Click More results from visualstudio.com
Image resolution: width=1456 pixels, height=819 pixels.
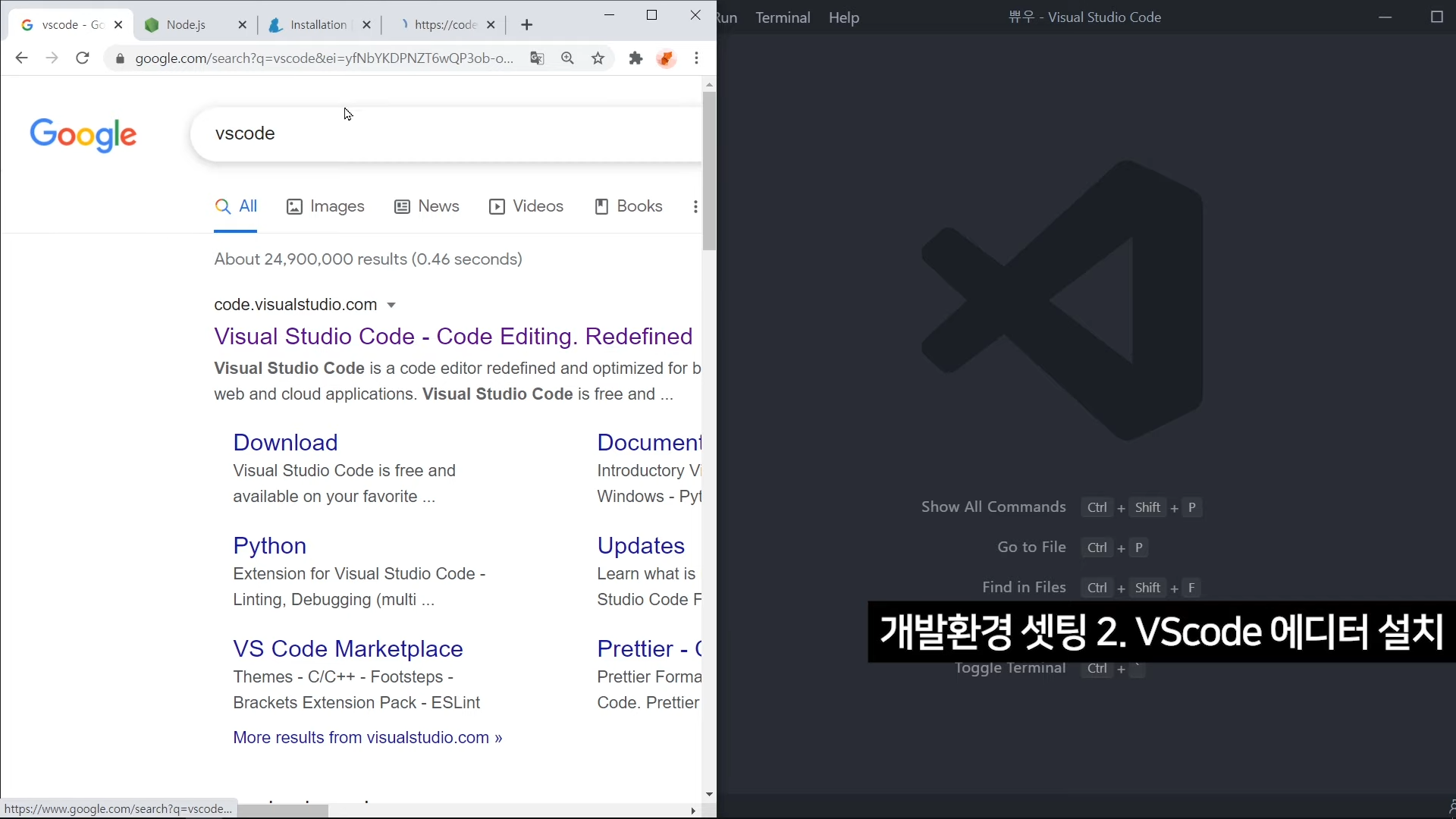(x=367, y=737)
